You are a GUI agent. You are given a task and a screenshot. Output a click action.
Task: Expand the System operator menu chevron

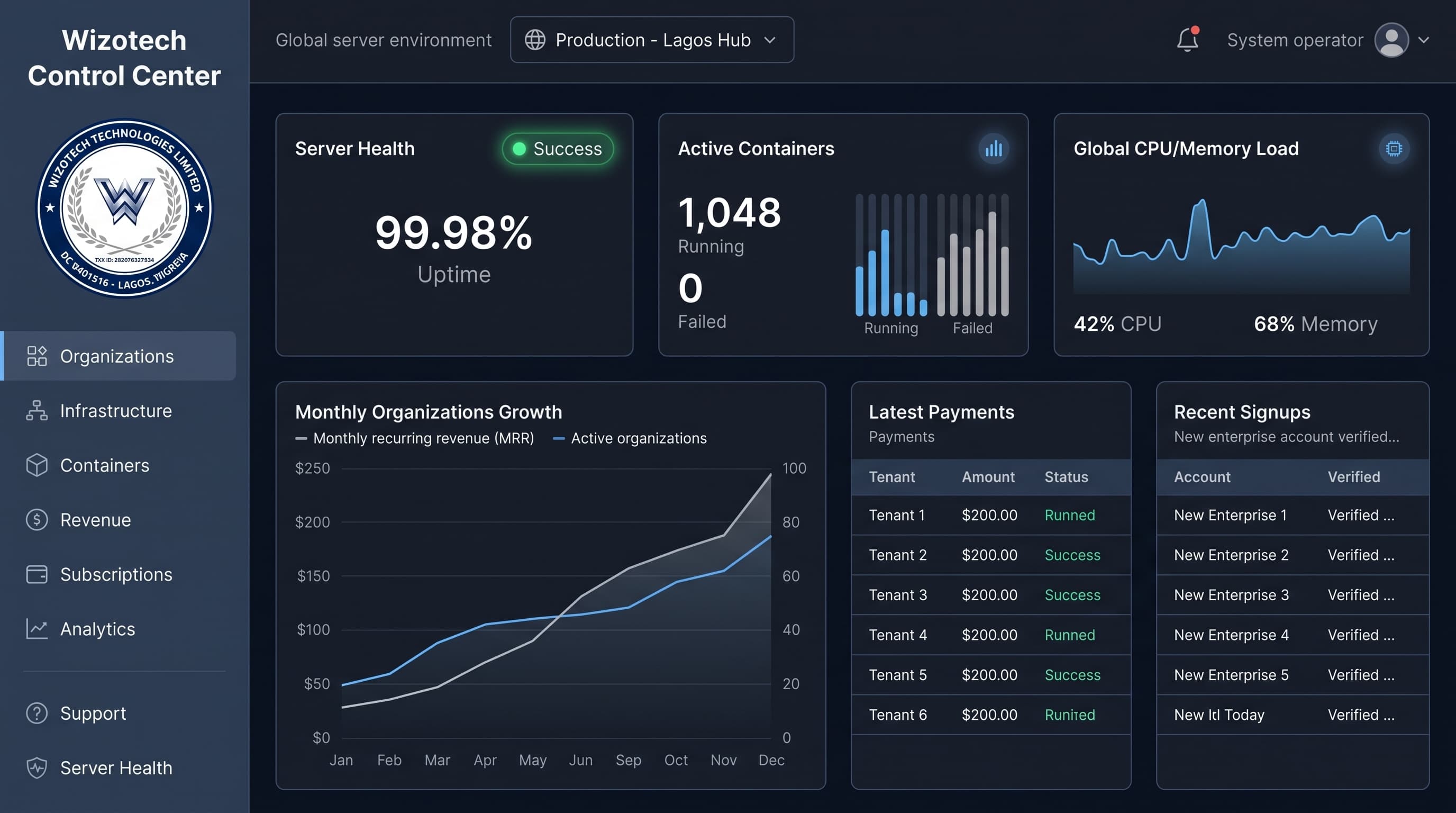1423,40
